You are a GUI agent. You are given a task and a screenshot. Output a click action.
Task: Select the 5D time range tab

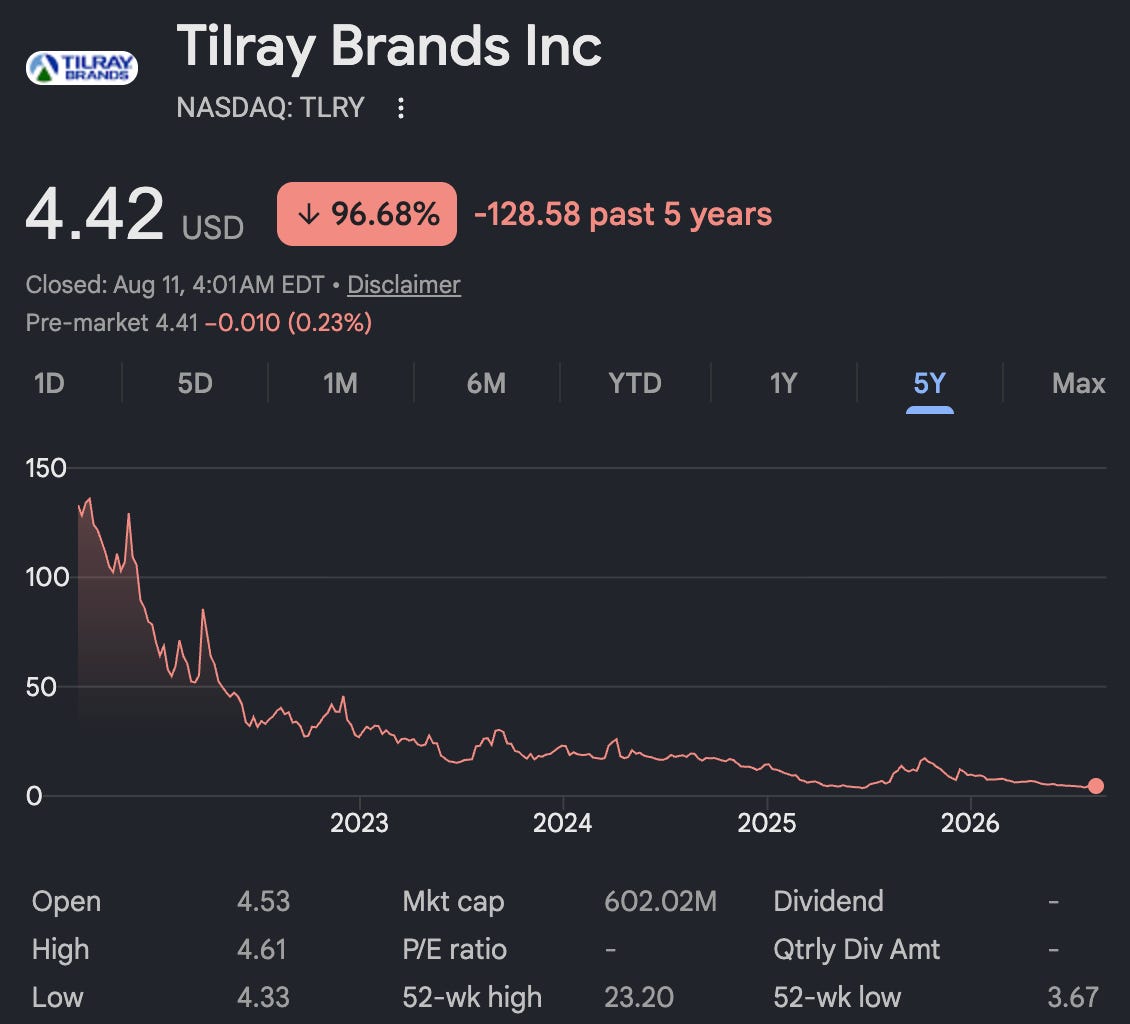click(195, 383)
